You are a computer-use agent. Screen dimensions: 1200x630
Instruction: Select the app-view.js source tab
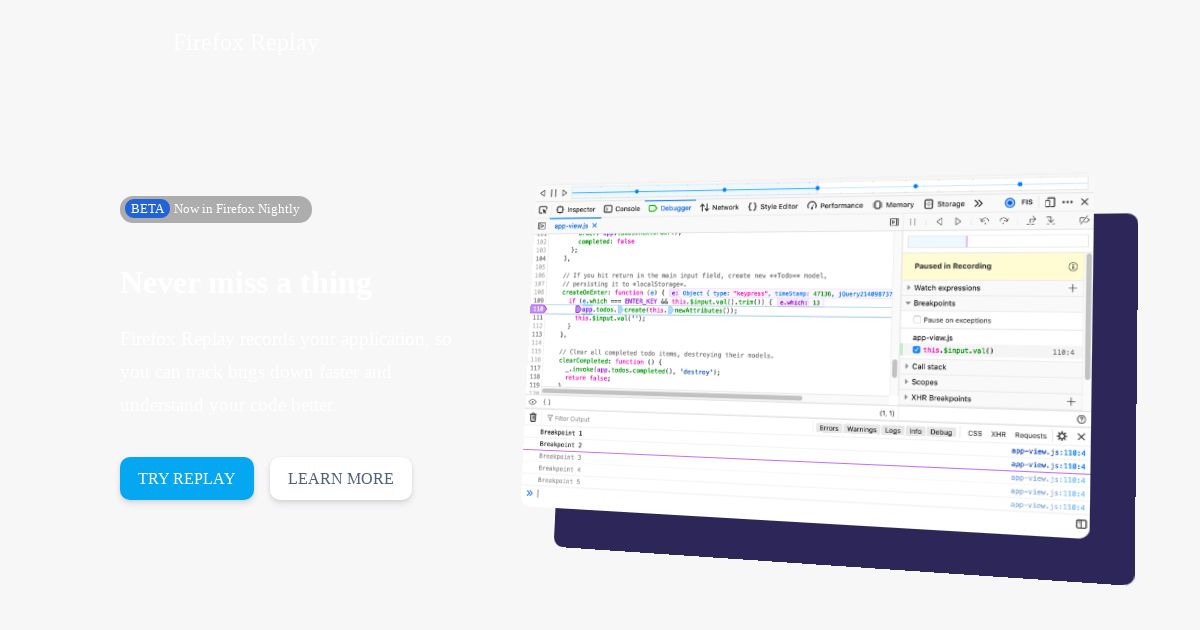pos(576,226)
